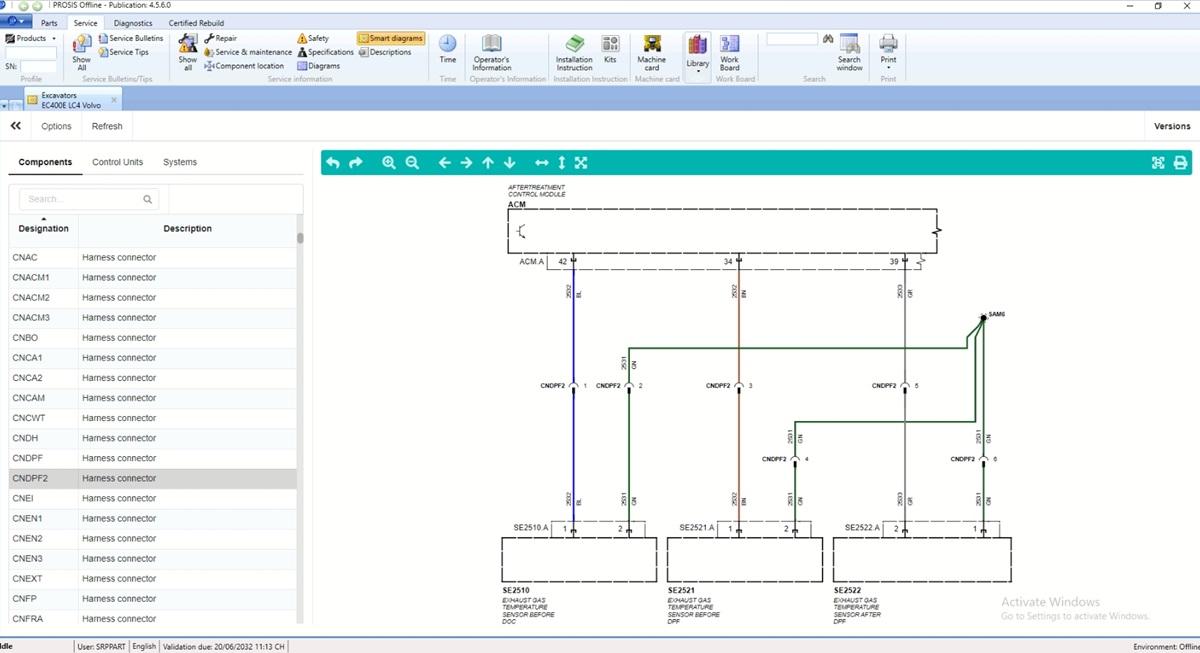
Task: Open the Library dropdown
Action: [x=698, y=55]
